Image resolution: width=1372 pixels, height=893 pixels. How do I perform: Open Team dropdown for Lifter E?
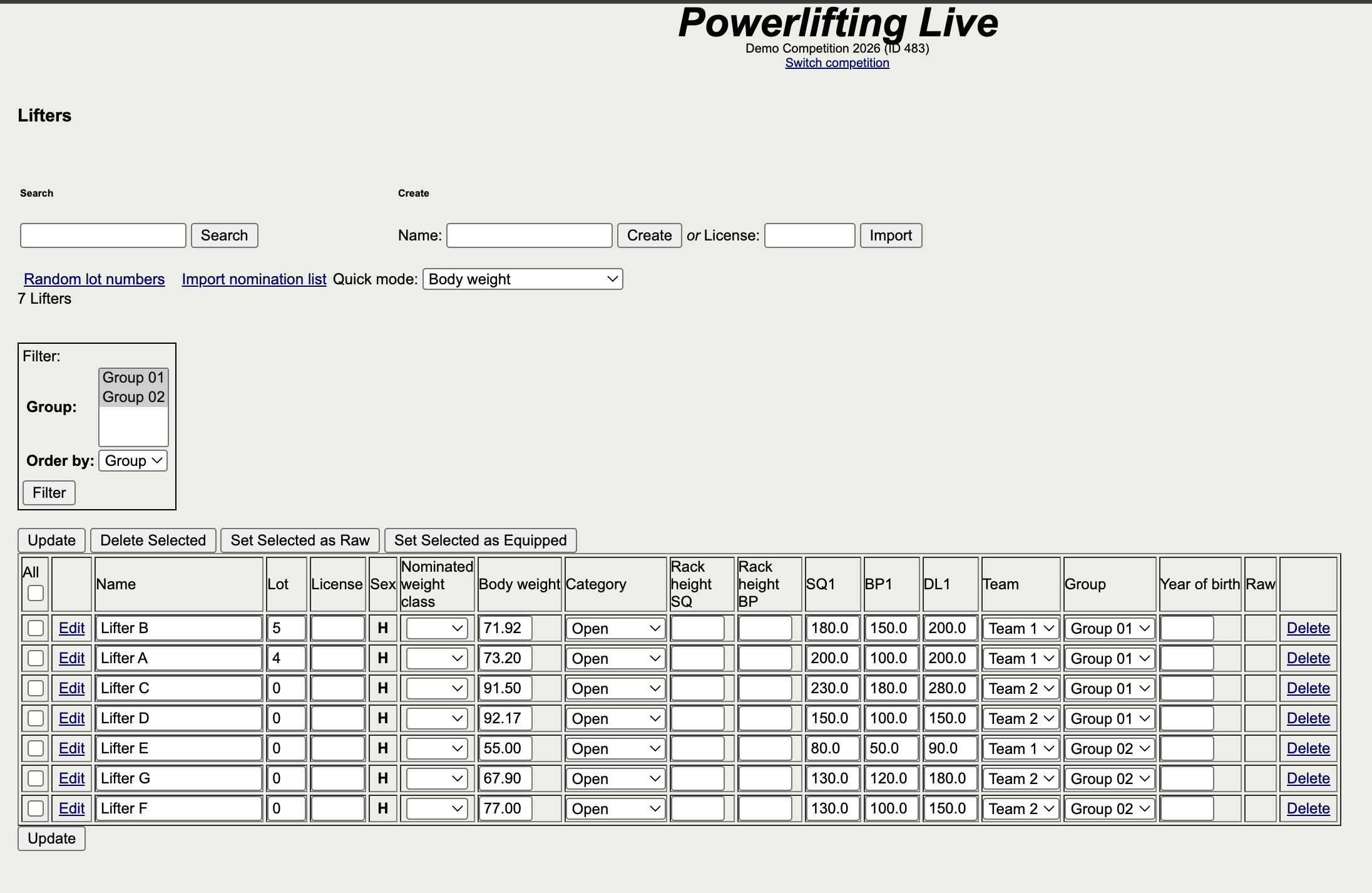pyautogui.click(x=1021, y=748)
